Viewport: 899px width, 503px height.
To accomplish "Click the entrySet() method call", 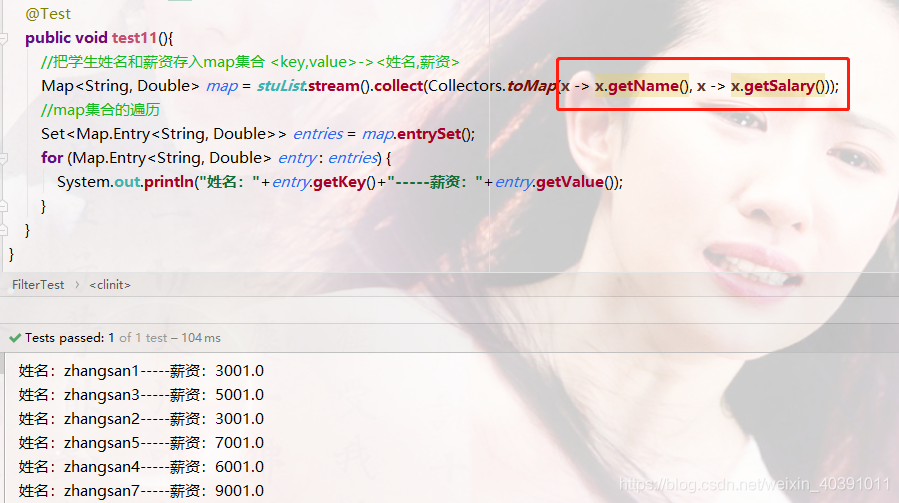I will pos(435,134).
